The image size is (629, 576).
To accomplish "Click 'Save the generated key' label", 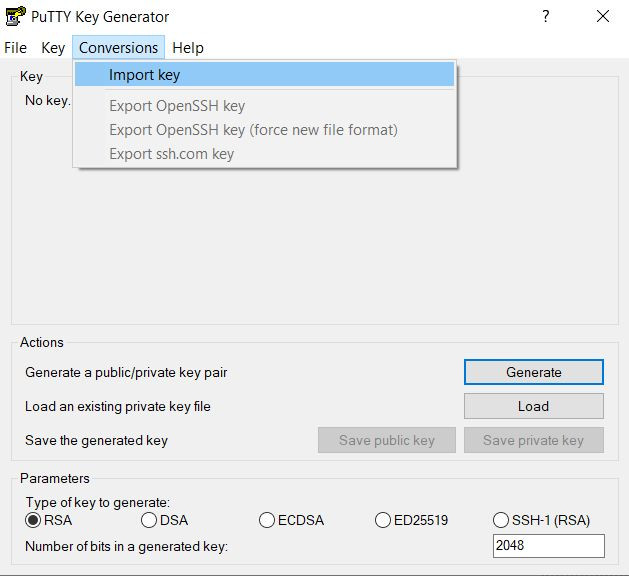I will coord(96,440).
